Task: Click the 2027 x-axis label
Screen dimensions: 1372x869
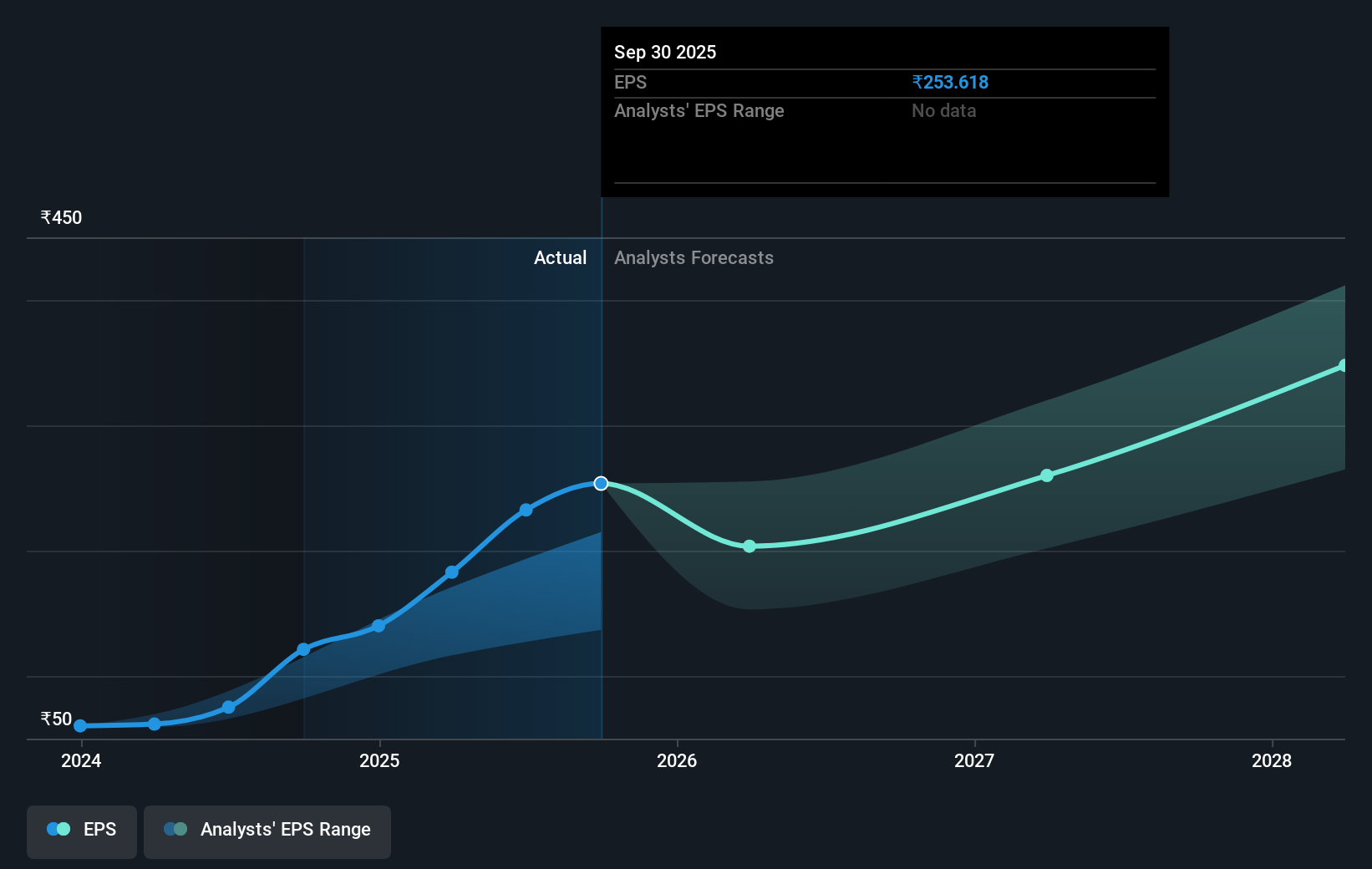Action: [974, 760]
